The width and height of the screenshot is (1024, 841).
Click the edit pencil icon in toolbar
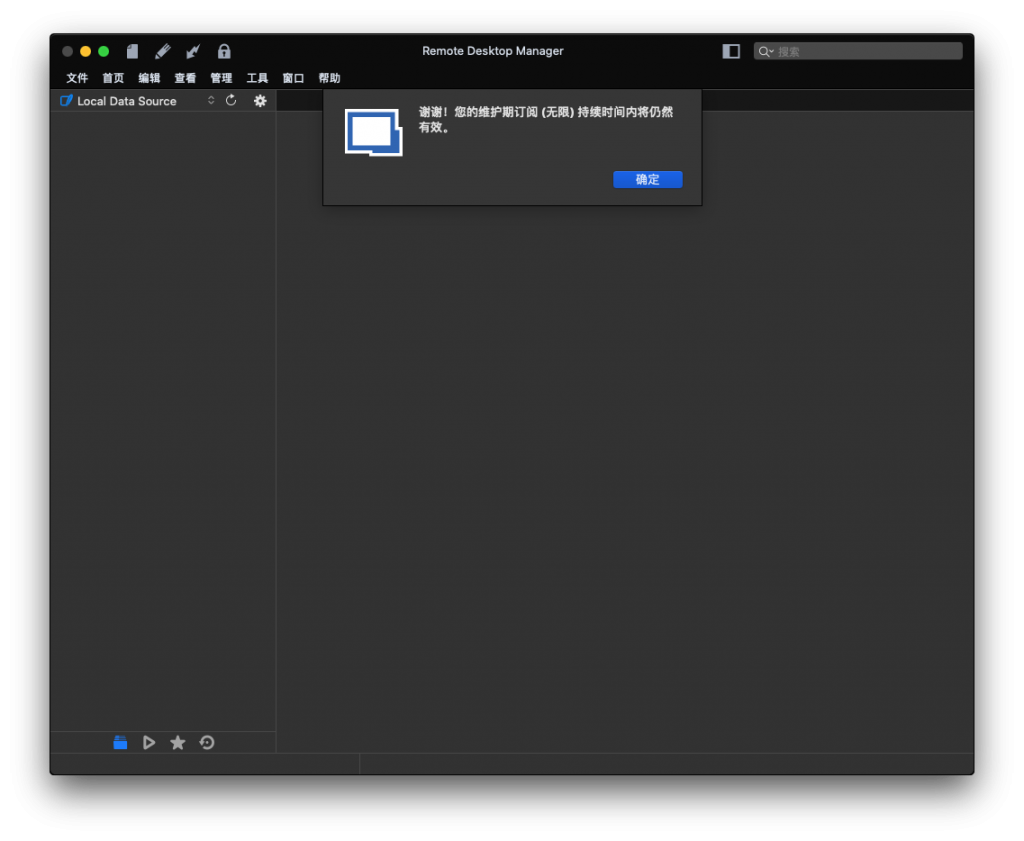[163, 51]
